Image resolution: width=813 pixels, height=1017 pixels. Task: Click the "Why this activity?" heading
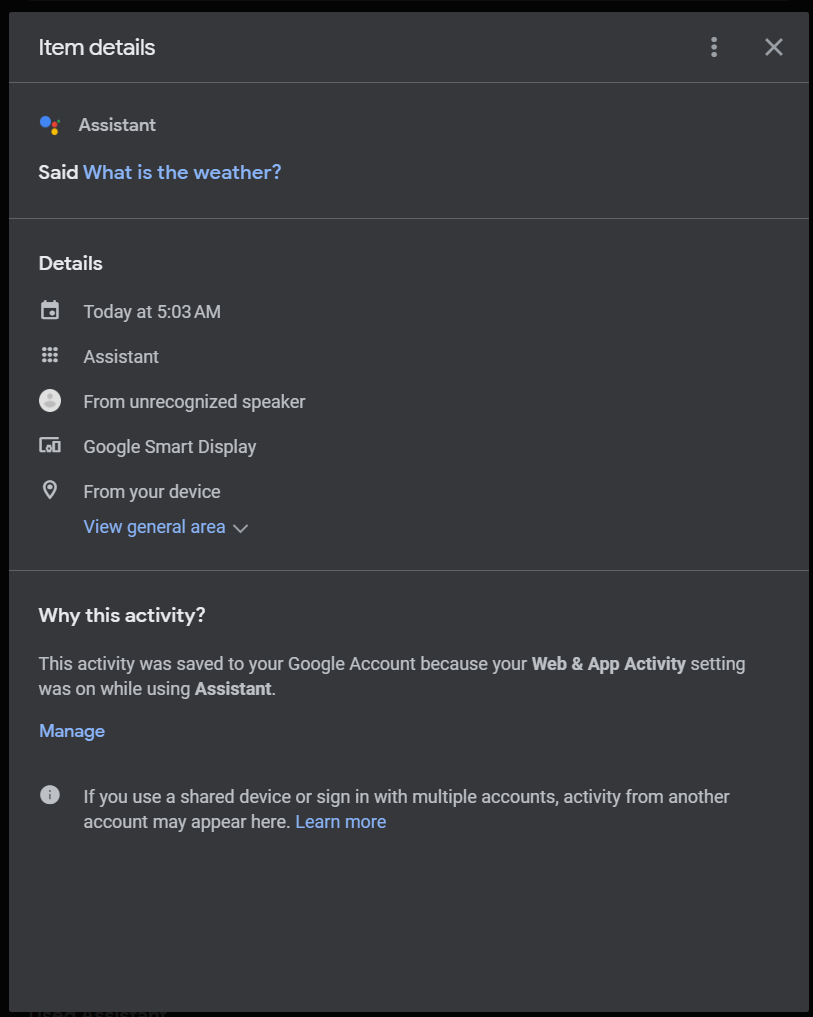122,615
